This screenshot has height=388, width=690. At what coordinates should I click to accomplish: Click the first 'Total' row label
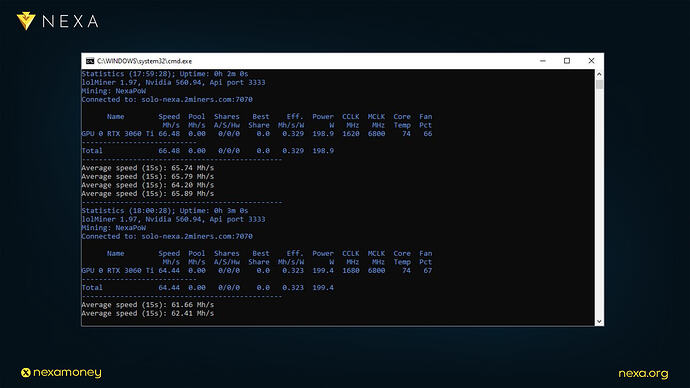pyautogui.click(x=92, y=151)
